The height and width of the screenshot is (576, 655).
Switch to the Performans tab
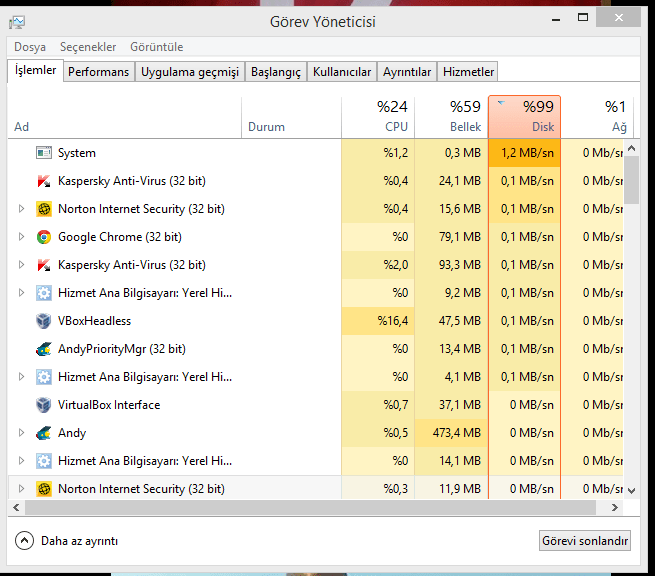99,72
